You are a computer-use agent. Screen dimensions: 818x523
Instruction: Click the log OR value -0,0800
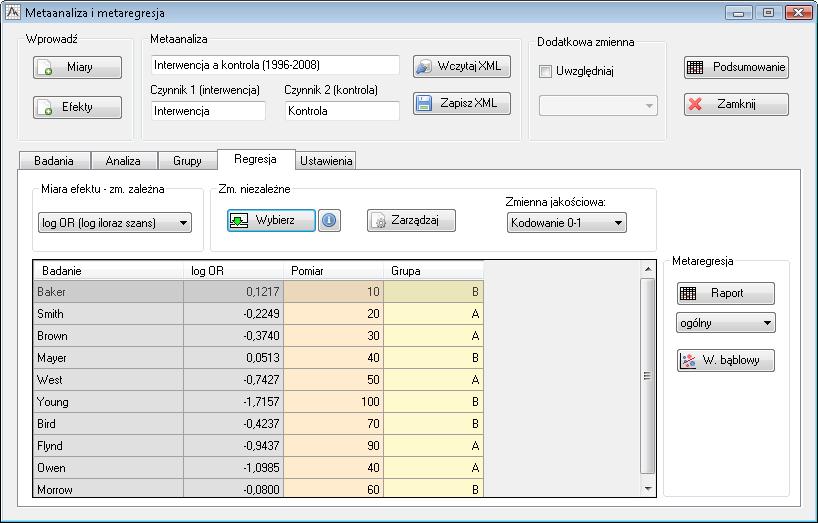coord(234,489)
